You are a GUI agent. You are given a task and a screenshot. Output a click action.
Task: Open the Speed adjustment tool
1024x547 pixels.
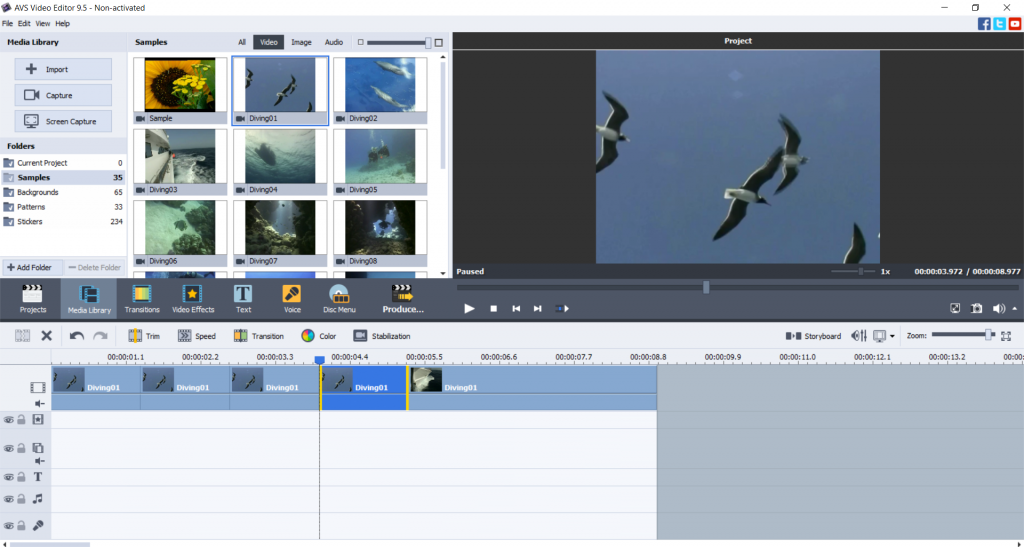click(196, 336)
